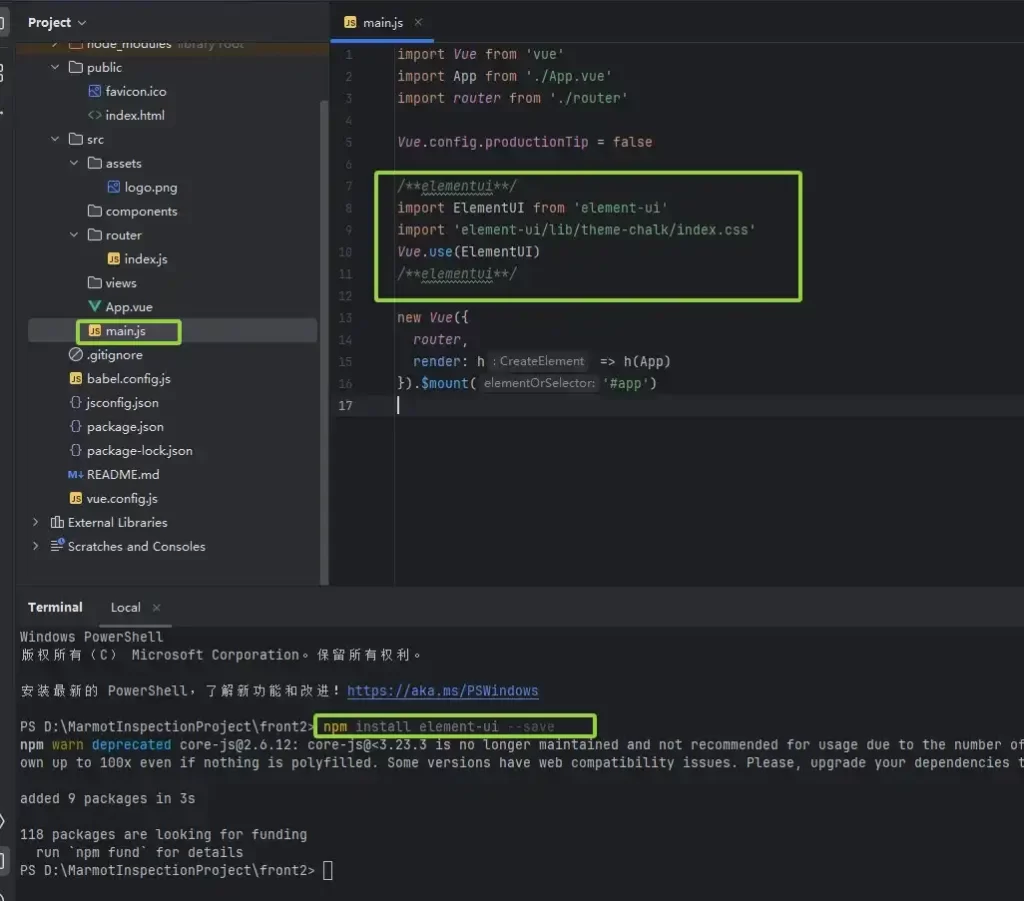Image resolution: width=1024 pixels, height=901 pixels.
Task: Expand External Libraries node
Action: [36, 523]
